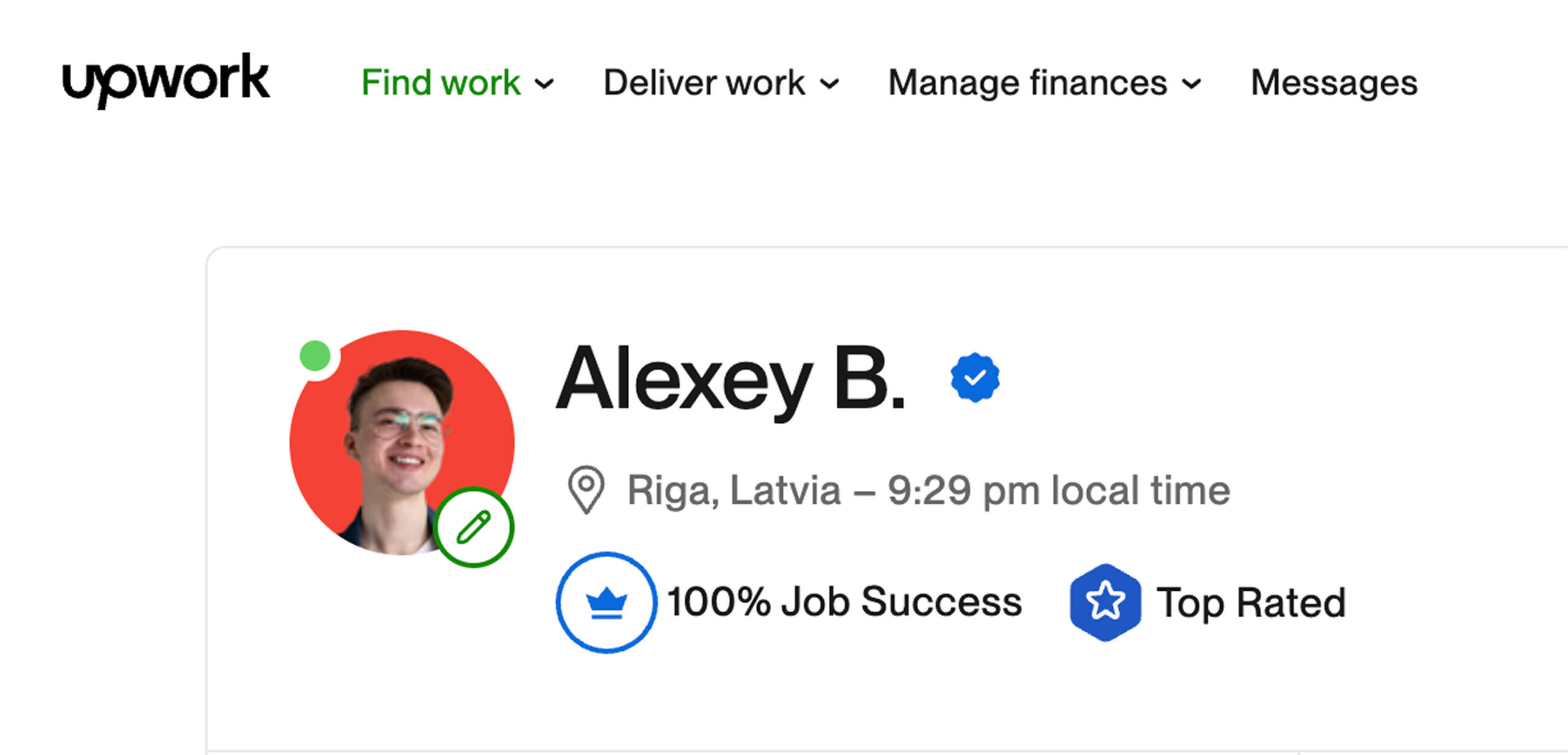Click the Top Rated label
The width and height of the screenshot is (1568, 755).
click(1251, 603)
